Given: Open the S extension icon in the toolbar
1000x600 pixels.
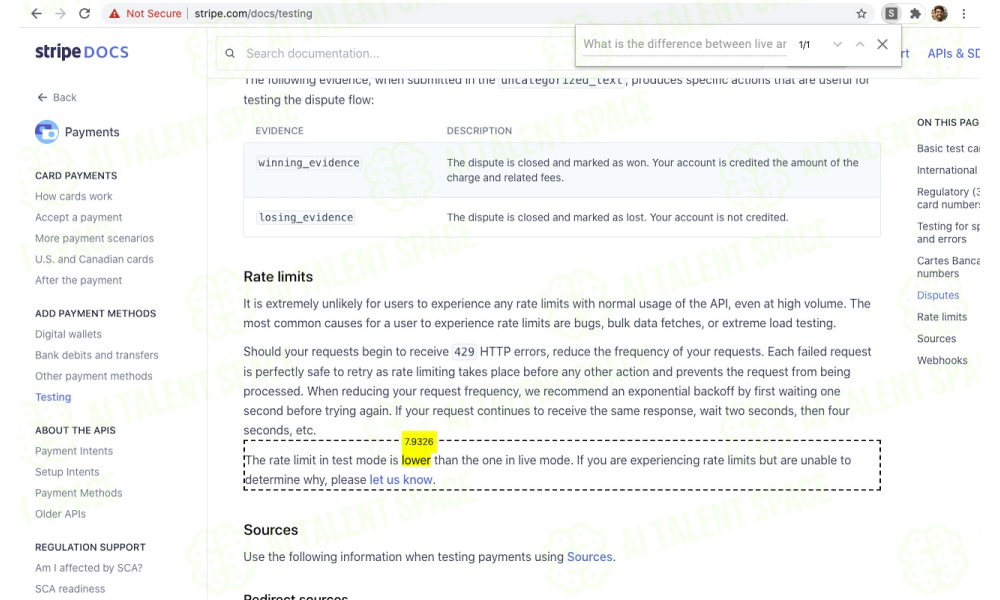Looking at the screenshot, I should tap(891, 13).
